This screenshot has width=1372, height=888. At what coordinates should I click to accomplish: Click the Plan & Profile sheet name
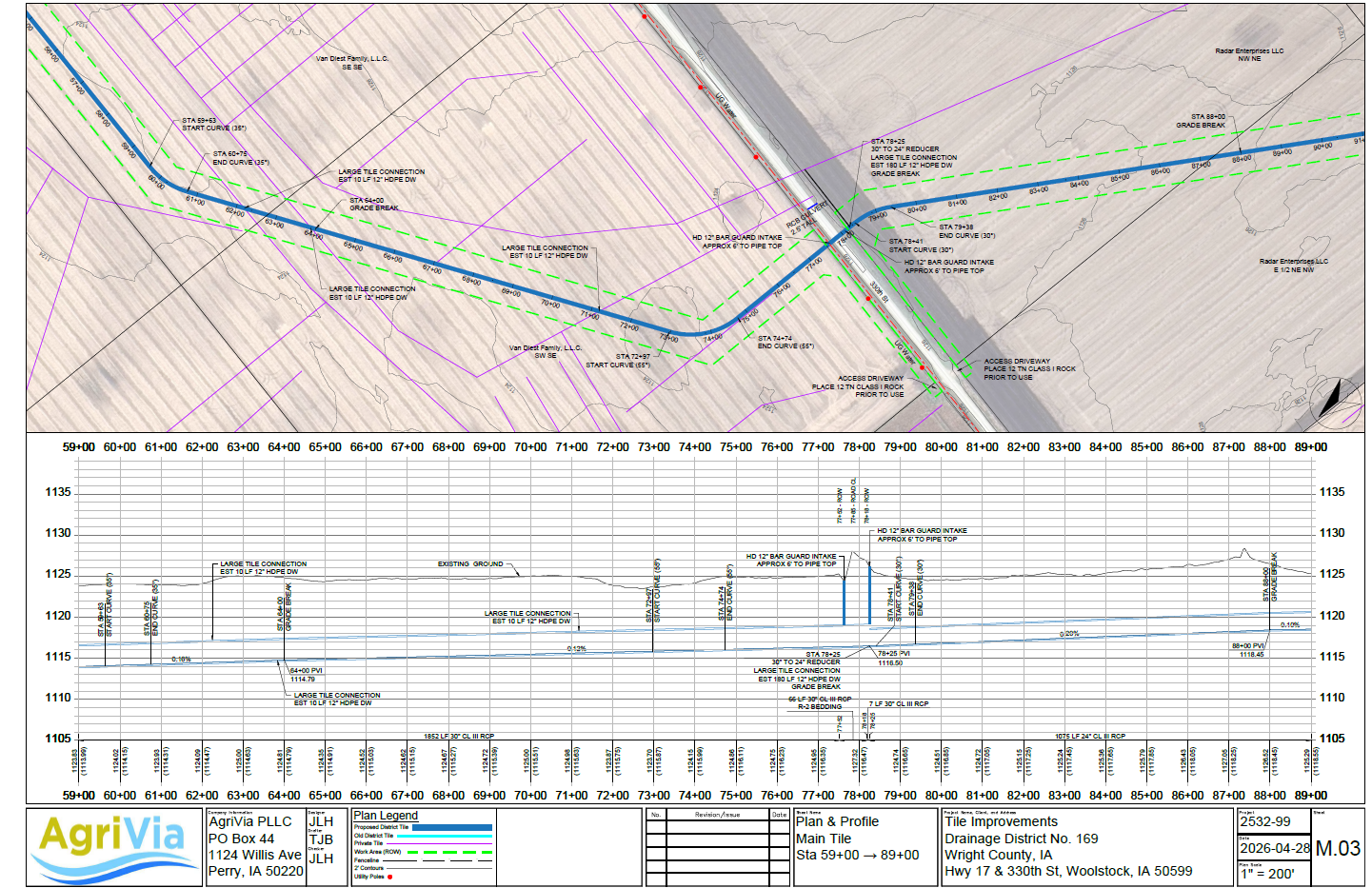(x=837, y=821)
